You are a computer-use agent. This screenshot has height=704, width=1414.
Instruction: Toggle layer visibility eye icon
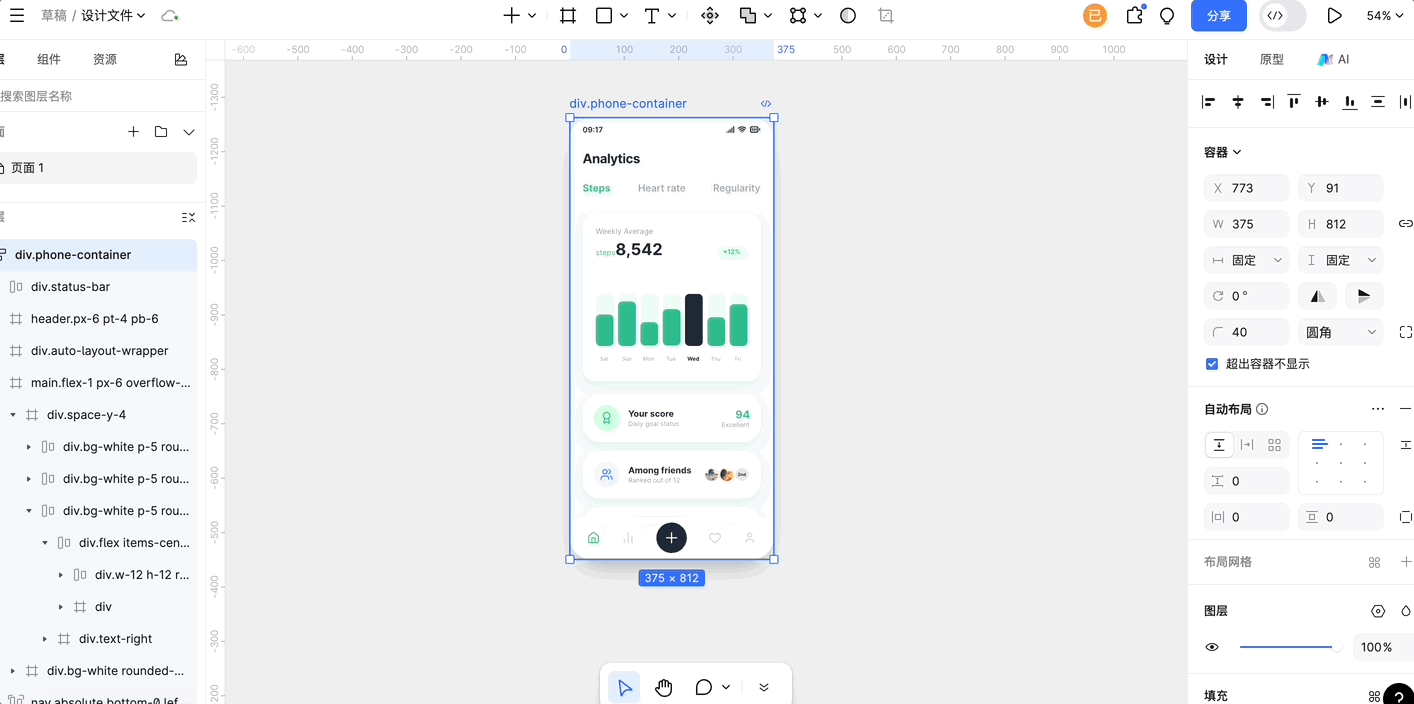pyautogui.click(x=1212, y=647)
